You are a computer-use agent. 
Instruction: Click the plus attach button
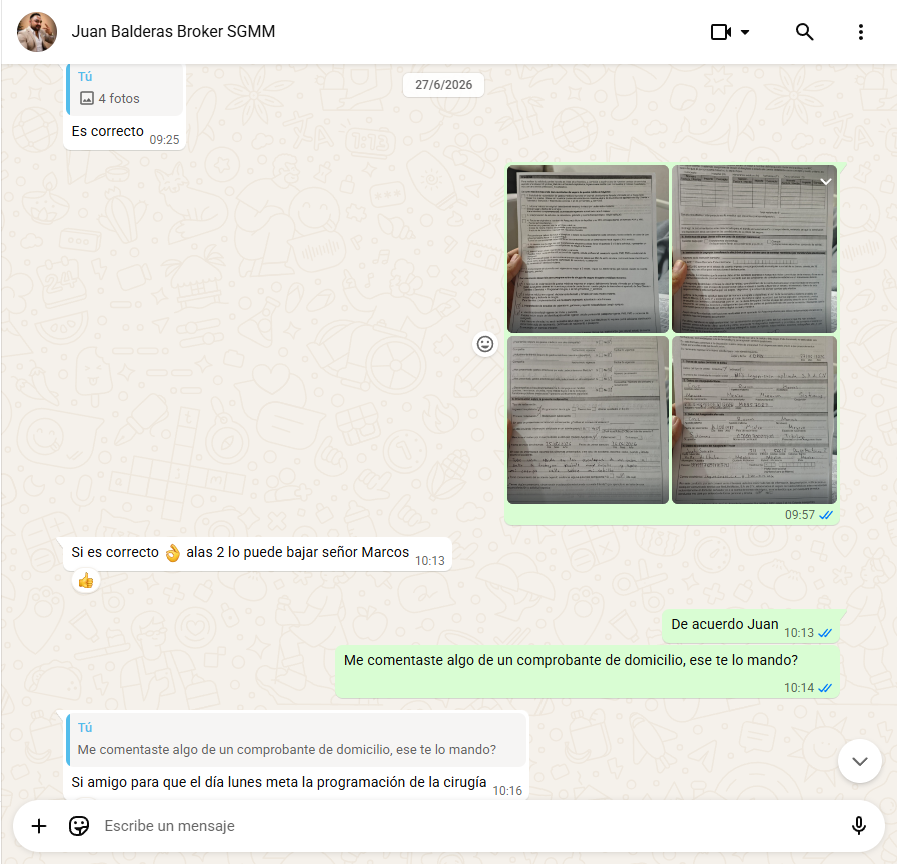pyautogui.click(x=39, y=826)
